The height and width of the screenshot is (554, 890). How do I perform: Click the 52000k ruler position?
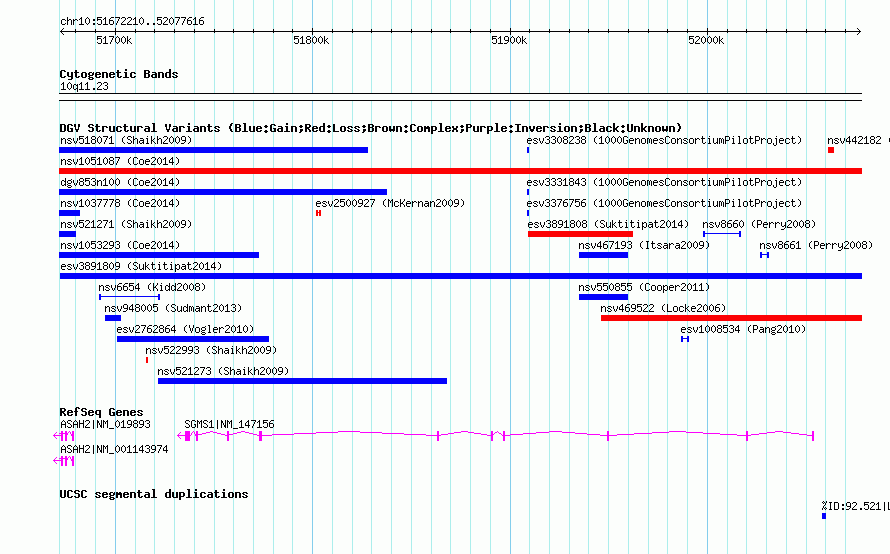(706, 40)
